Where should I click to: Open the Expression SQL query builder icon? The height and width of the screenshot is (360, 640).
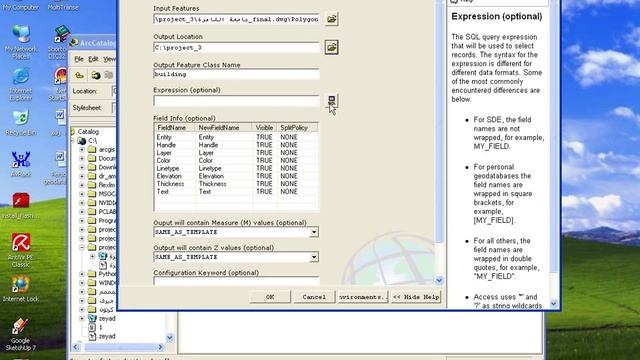pyautogui.click(x=331, y=100)
